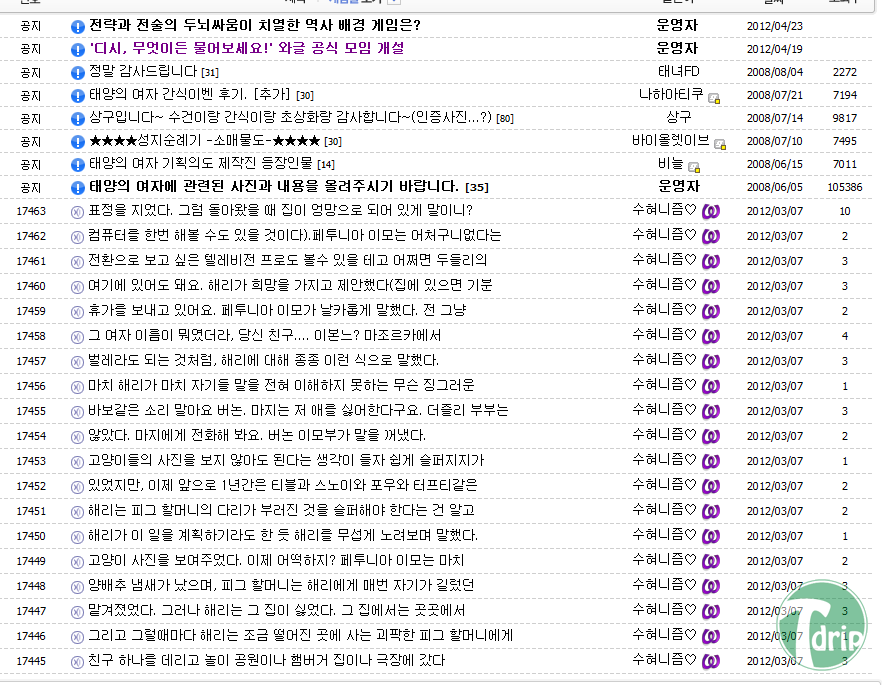This screenshot has height=685, width=882.
Task: Open the post '양배추 냄새가 났으며, 피그 할머니는'
Action: click(x=281, y=585)
